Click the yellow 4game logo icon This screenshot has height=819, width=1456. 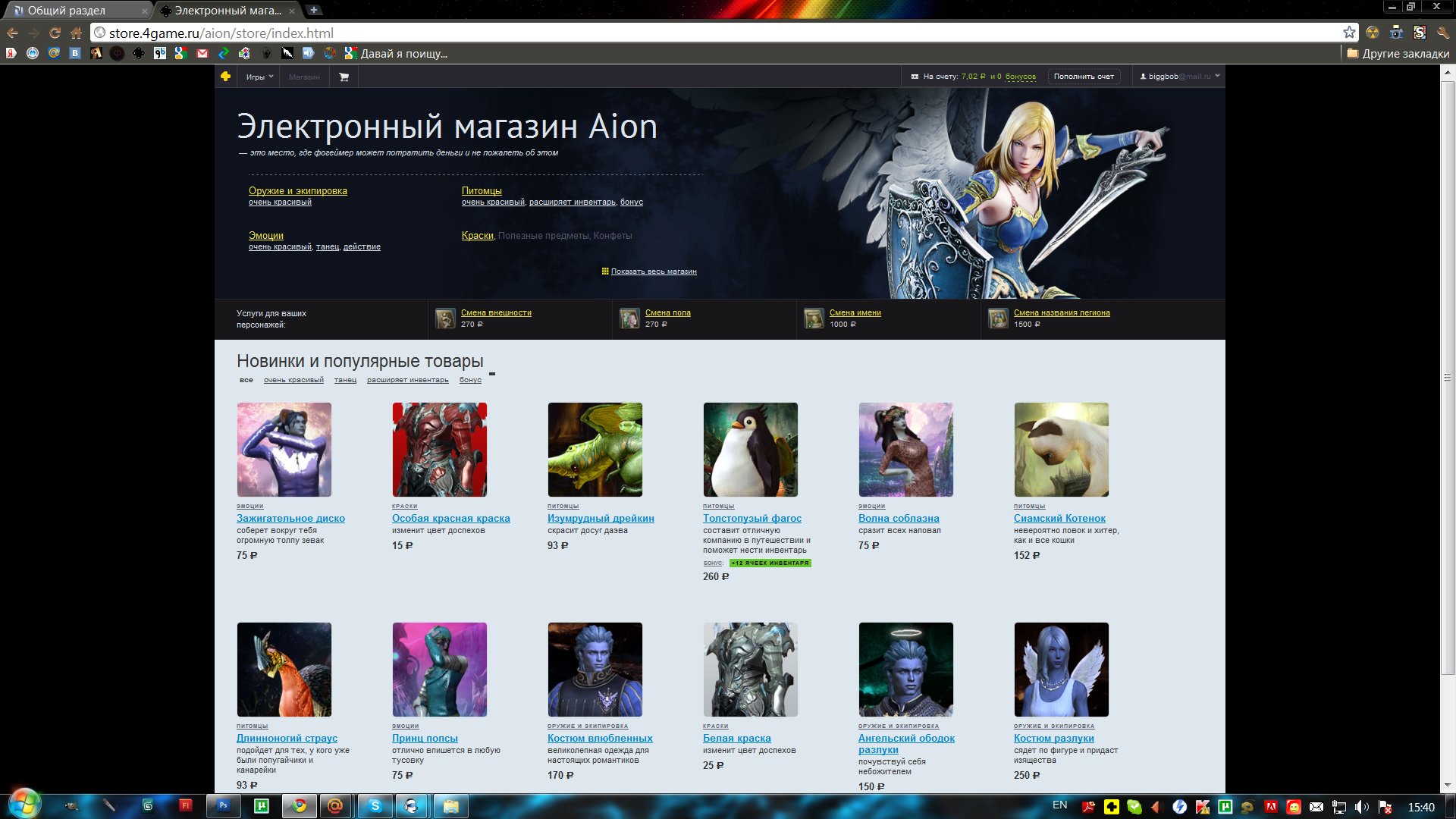[225, 77]
